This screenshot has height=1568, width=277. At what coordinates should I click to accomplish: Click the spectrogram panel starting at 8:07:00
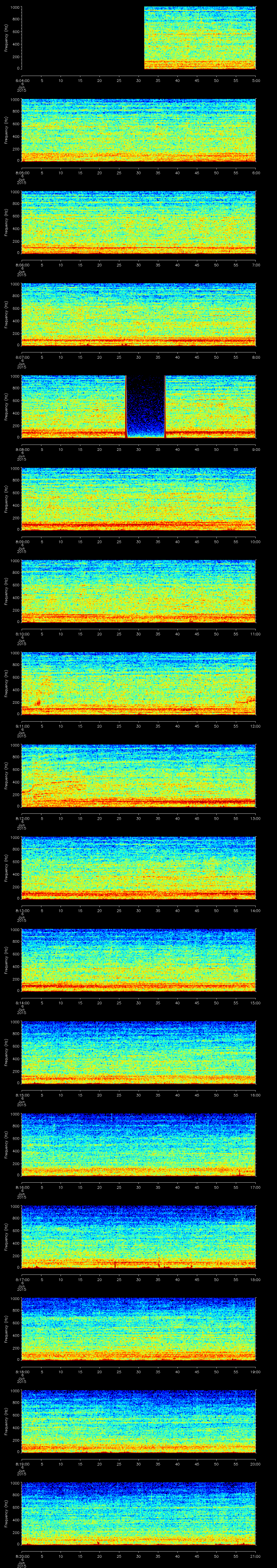pos(139,314)
